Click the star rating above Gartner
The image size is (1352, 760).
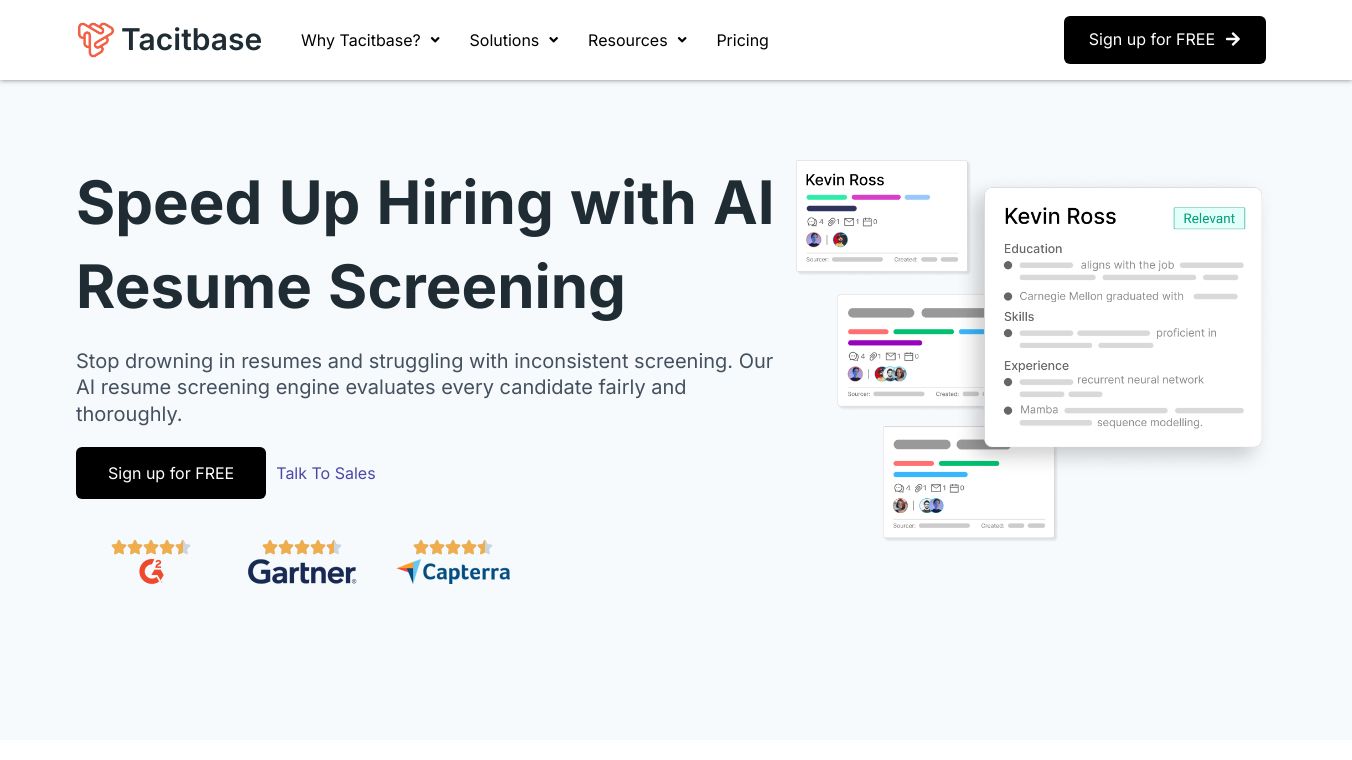coord(302,547)
